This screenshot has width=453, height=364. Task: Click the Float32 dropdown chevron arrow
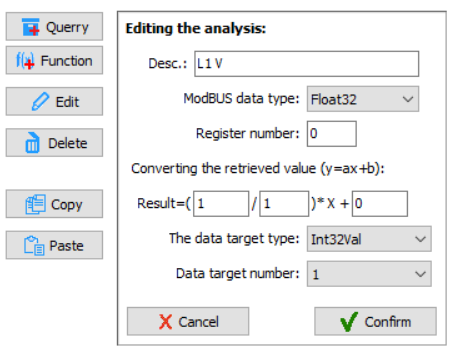[x=408, y=99]
